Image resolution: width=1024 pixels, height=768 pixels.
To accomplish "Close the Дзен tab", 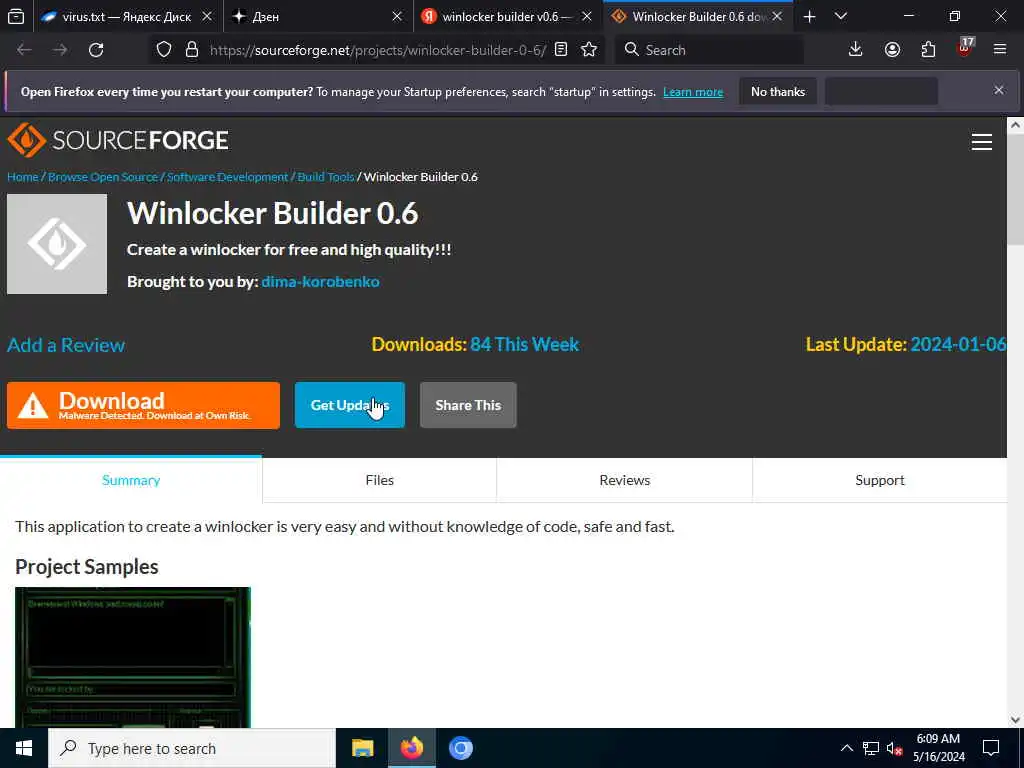I will click(x=397, y=17).
